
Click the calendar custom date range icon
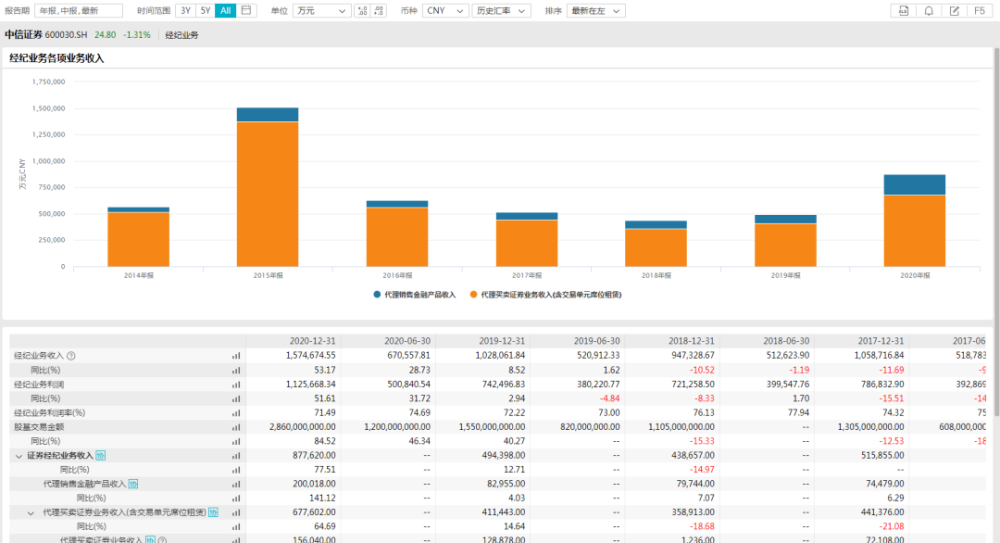[x=247, y=11]
